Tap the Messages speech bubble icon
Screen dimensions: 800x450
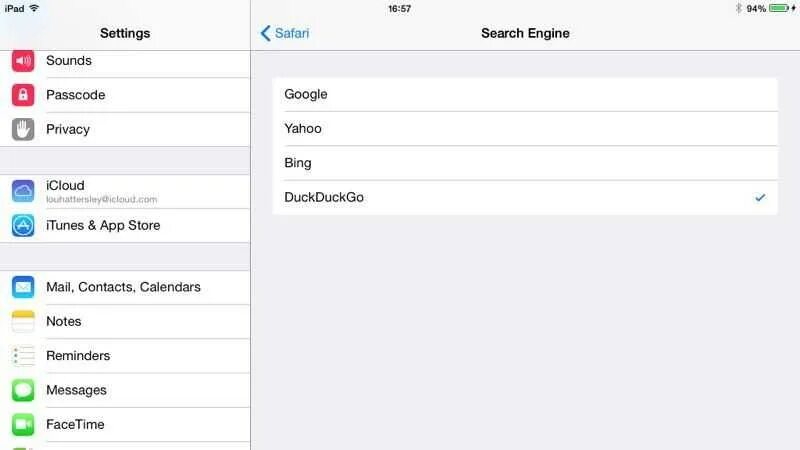pyautogui.click(x=23, y=390)
